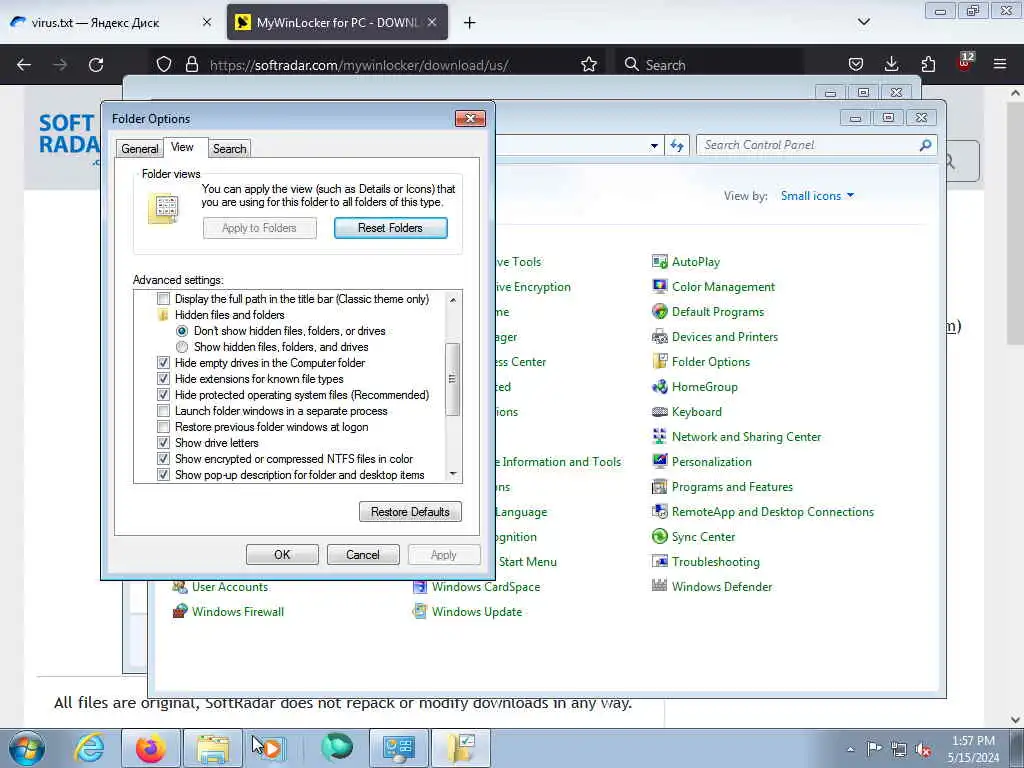This screenshot has width=1024, height=768.
Task: Click Search Control Panel input field
Action: point(816,145)
